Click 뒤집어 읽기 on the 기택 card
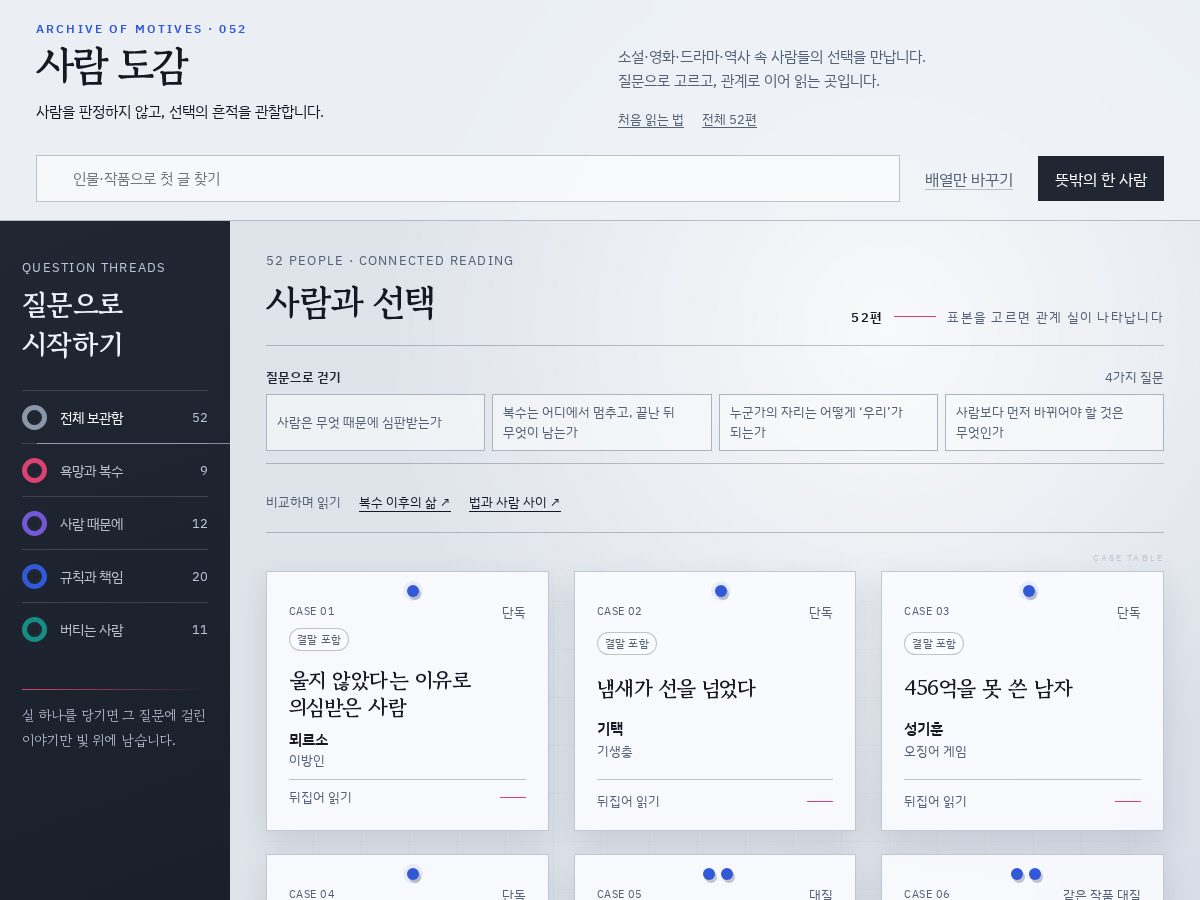This screenshot has width=1200, height=900. 628,802
